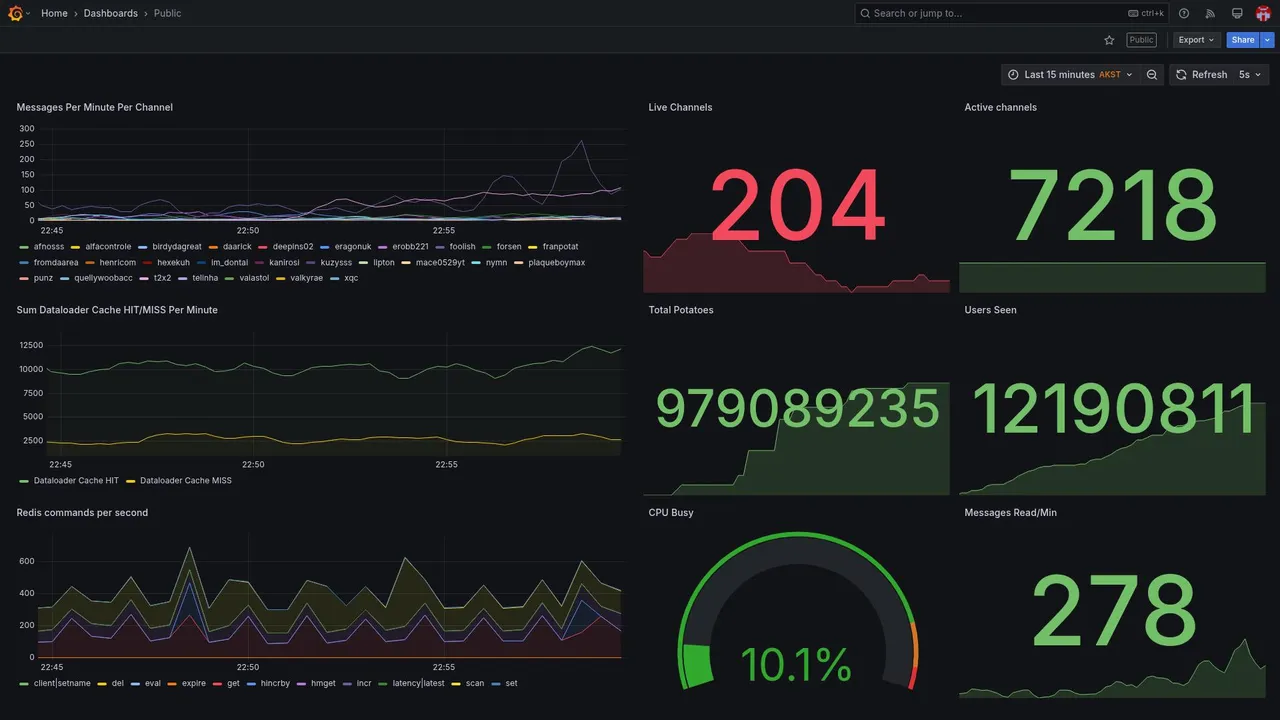
Task: Go to Home in the breadcrumb
Action: coord(54,13)
